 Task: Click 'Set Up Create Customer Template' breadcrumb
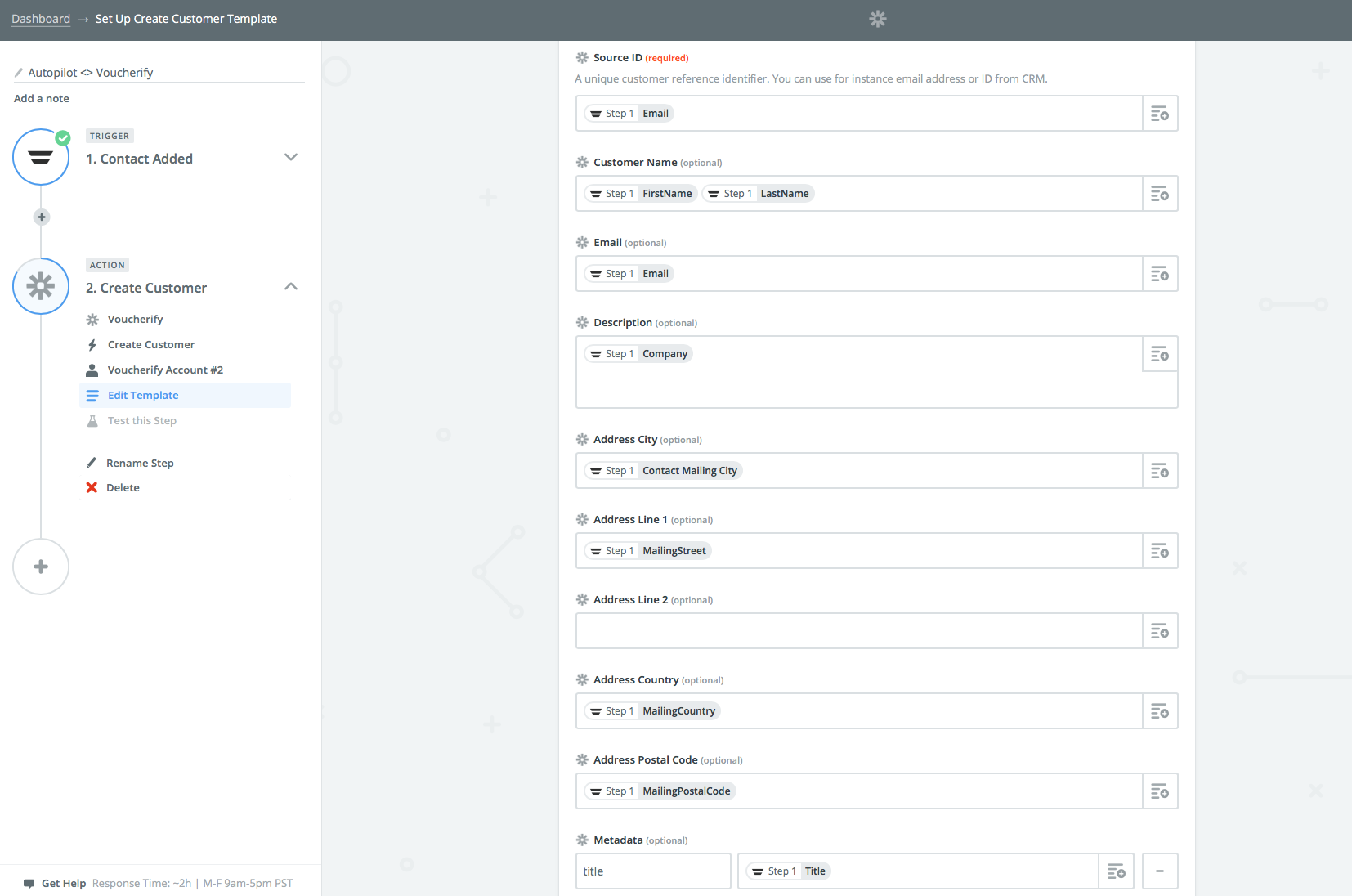(186, 19)
